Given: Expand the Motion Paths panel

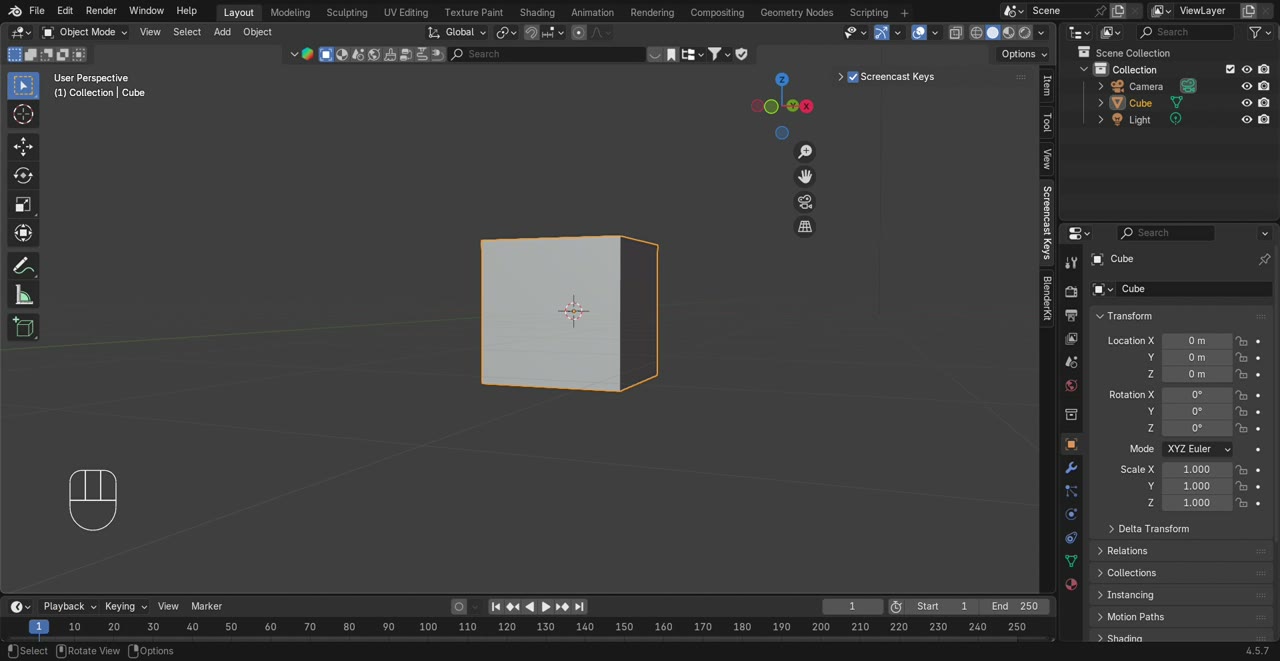Looking at the screenshot, I should (1135, 617).
